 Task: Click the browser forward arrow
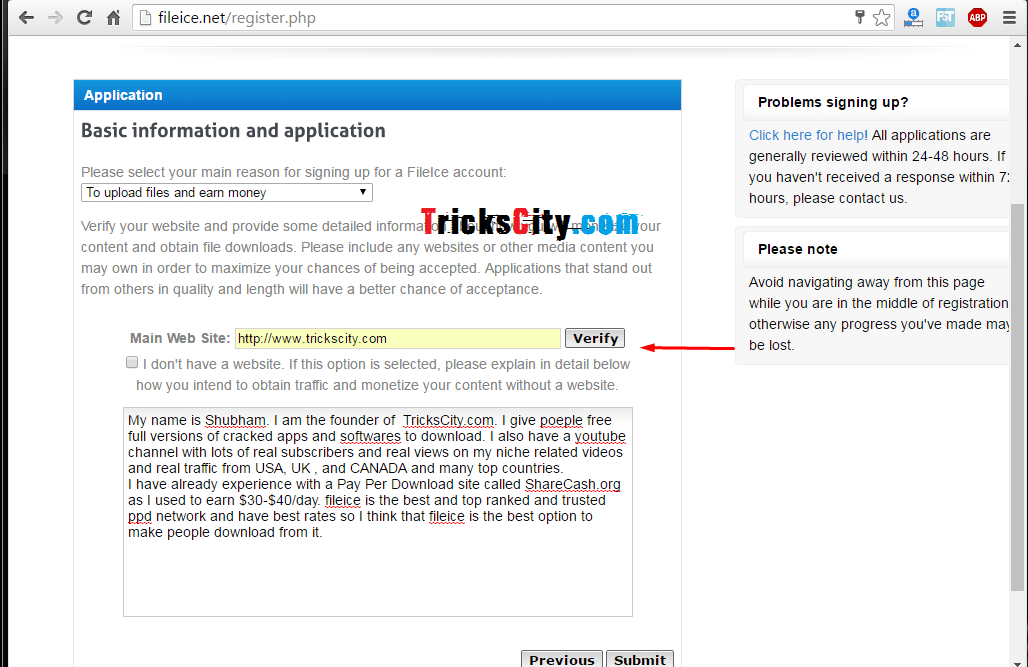tap(56, 18)
